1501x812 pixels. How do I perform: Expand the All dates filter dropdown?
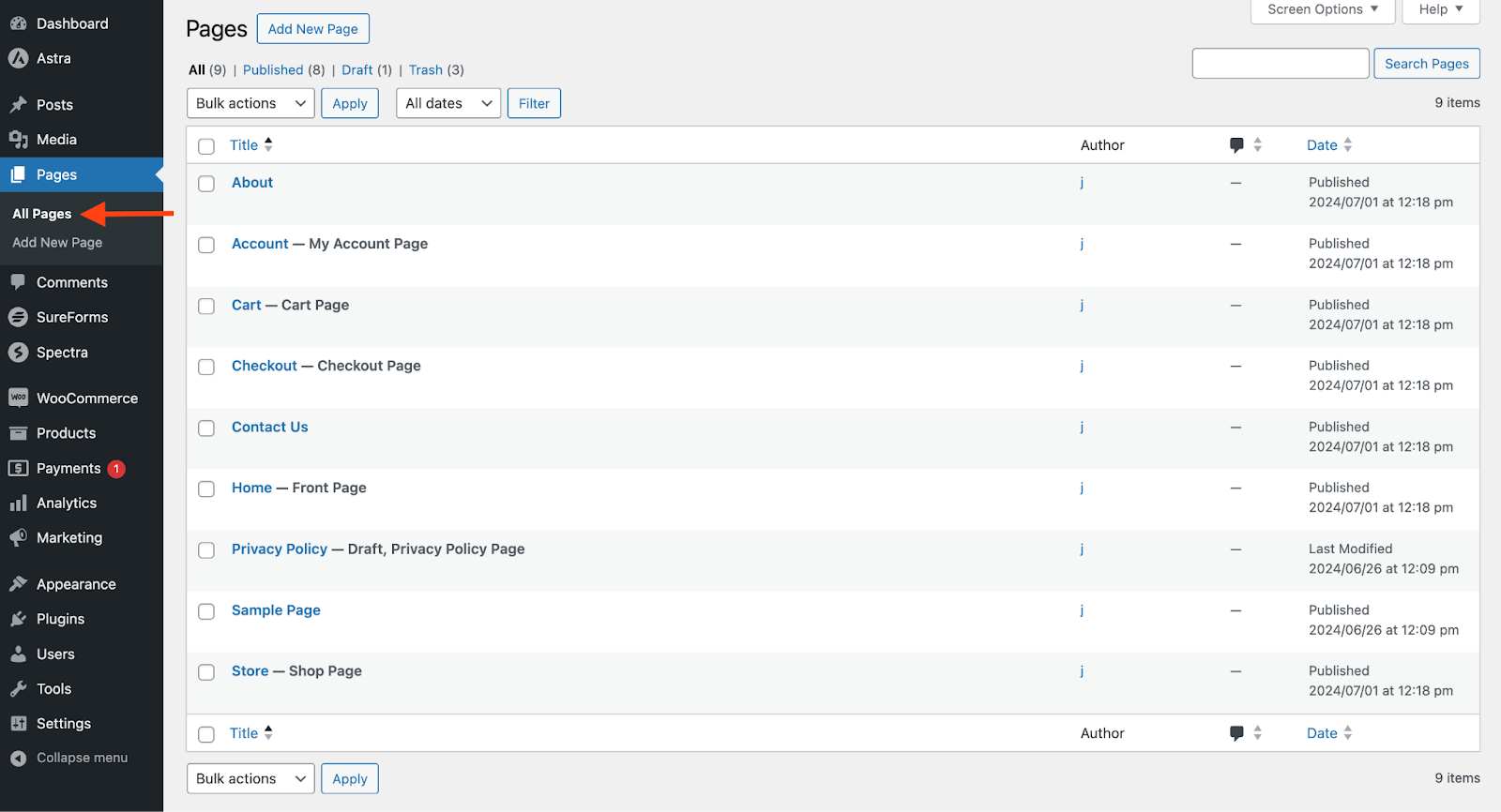[448, 103]
